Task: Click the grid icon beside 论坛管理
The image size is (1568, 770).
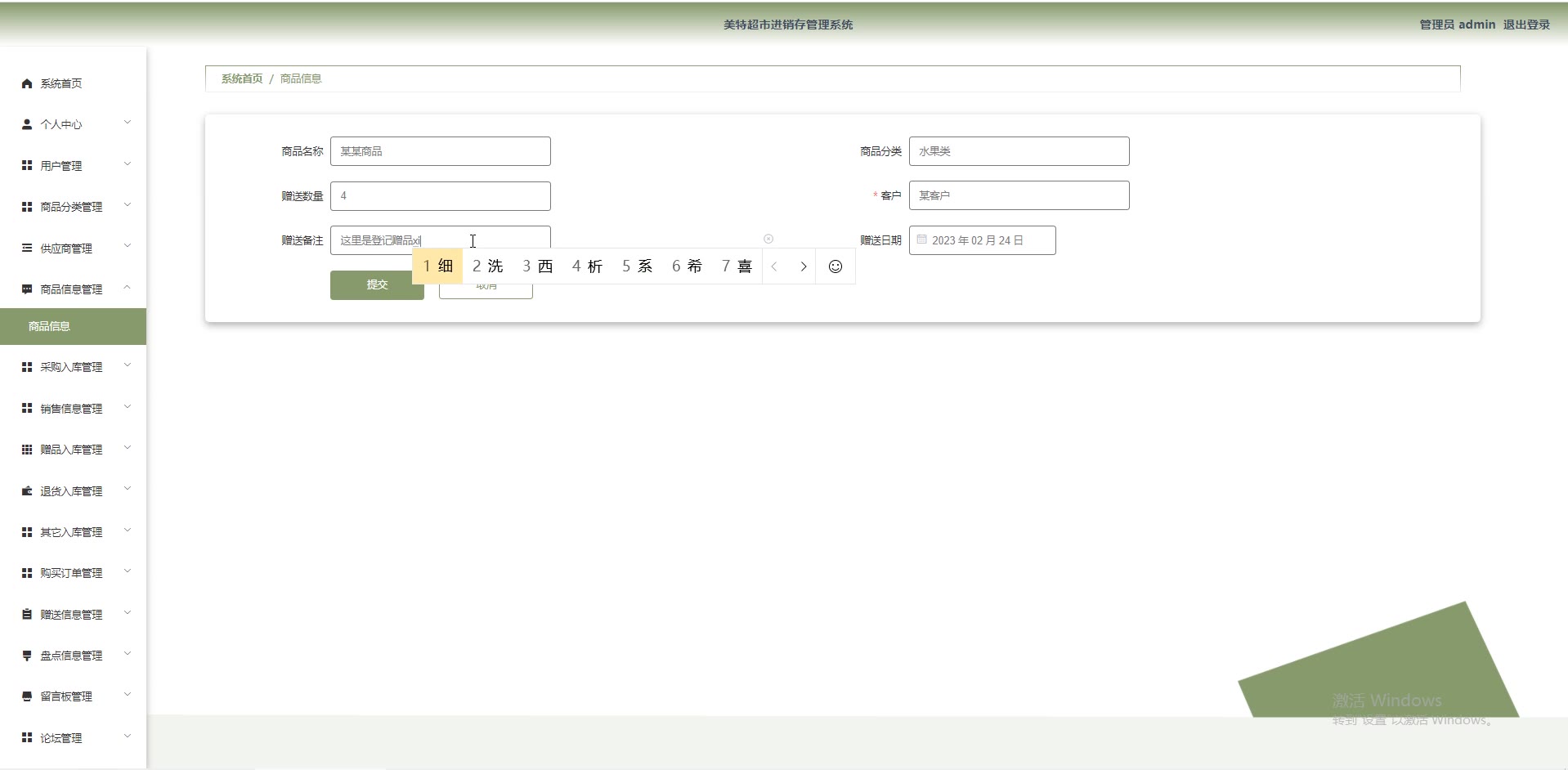Action: [27, 737]
